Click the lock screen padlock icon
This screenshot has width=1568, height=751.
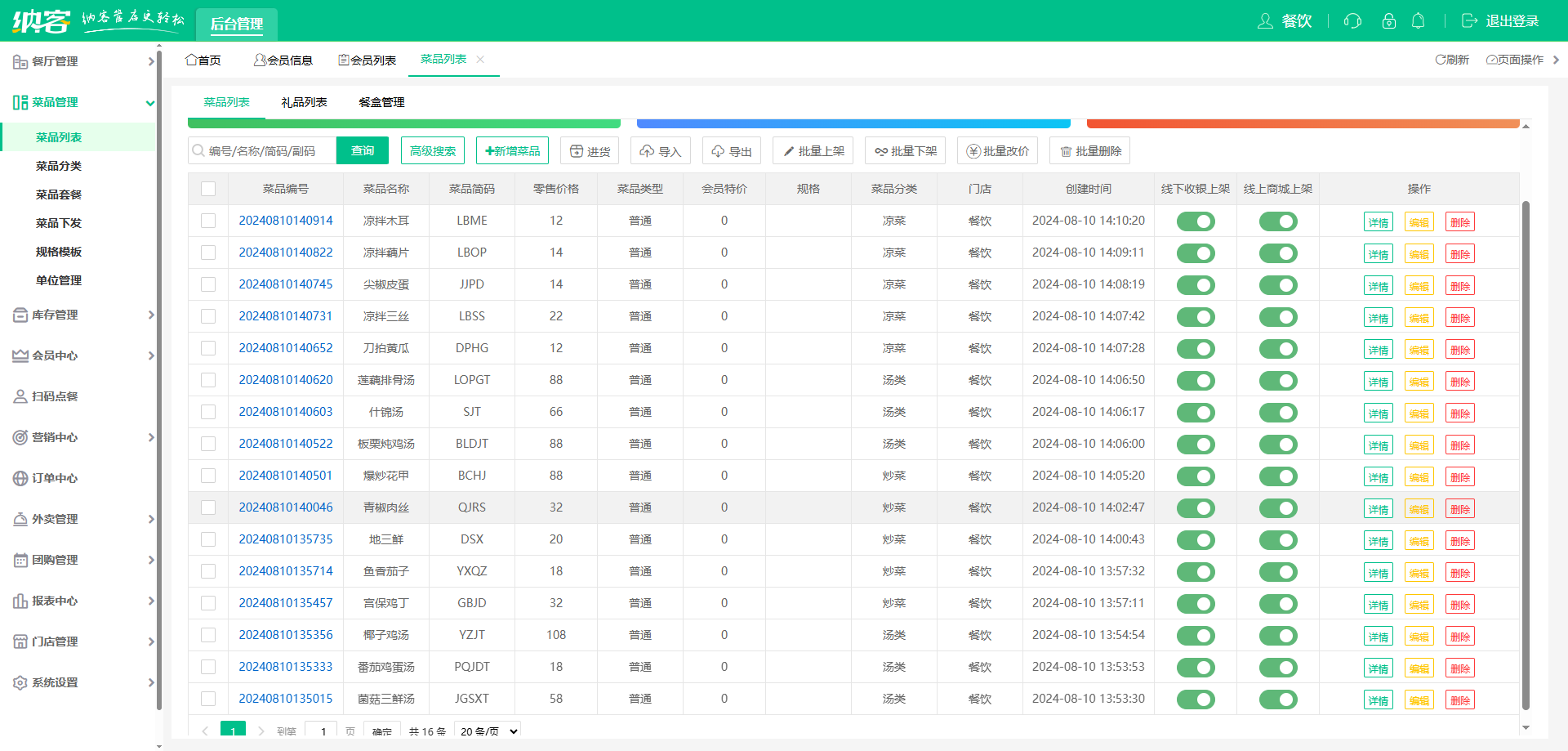(1388, 21)
